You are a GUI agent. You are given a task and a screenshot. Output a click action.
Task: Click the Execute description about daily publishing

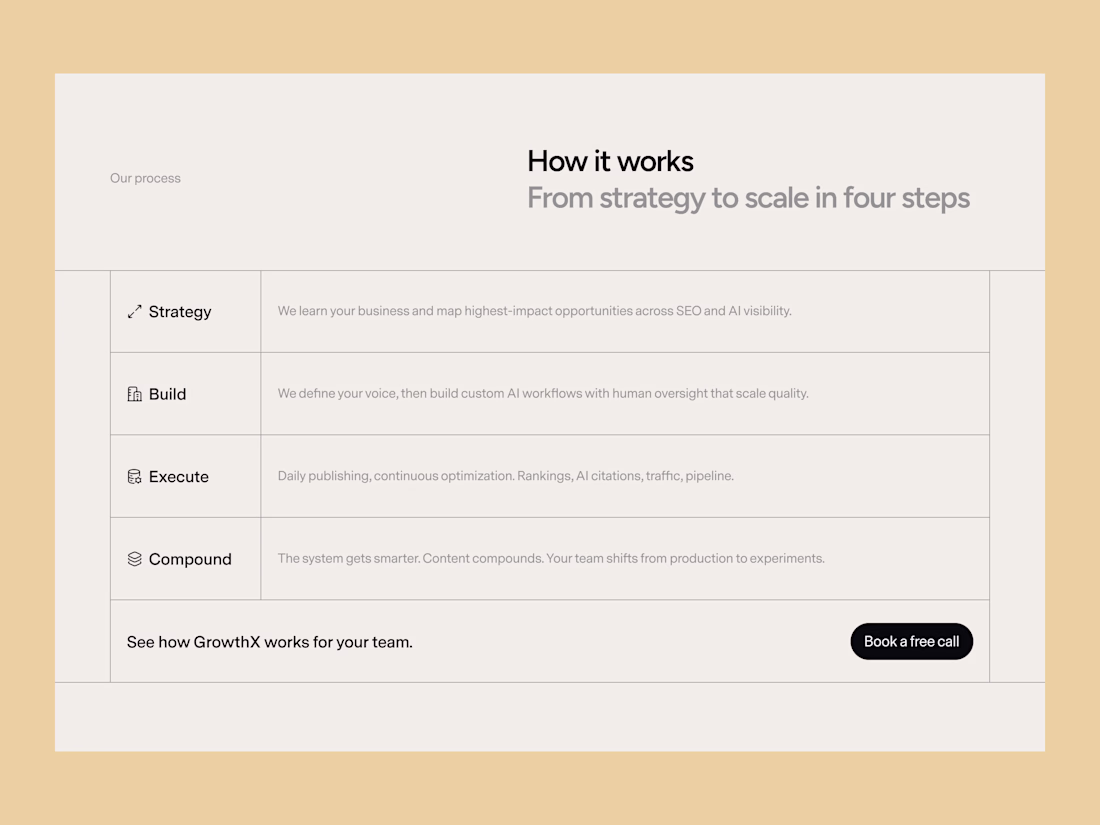[x=505, y=476]
